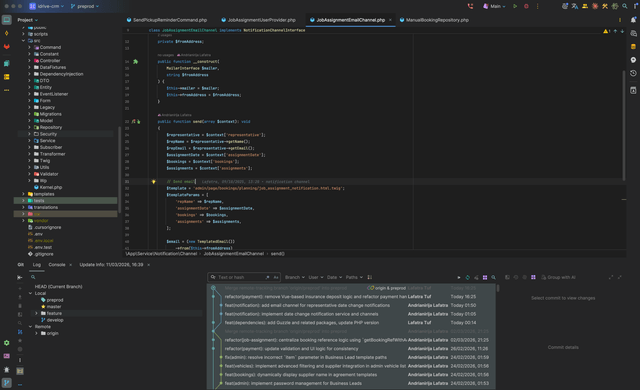Screen dimensions: 640x390
Task: Expand the Controller folder in project tree
Action: click(x=29, y=60)
